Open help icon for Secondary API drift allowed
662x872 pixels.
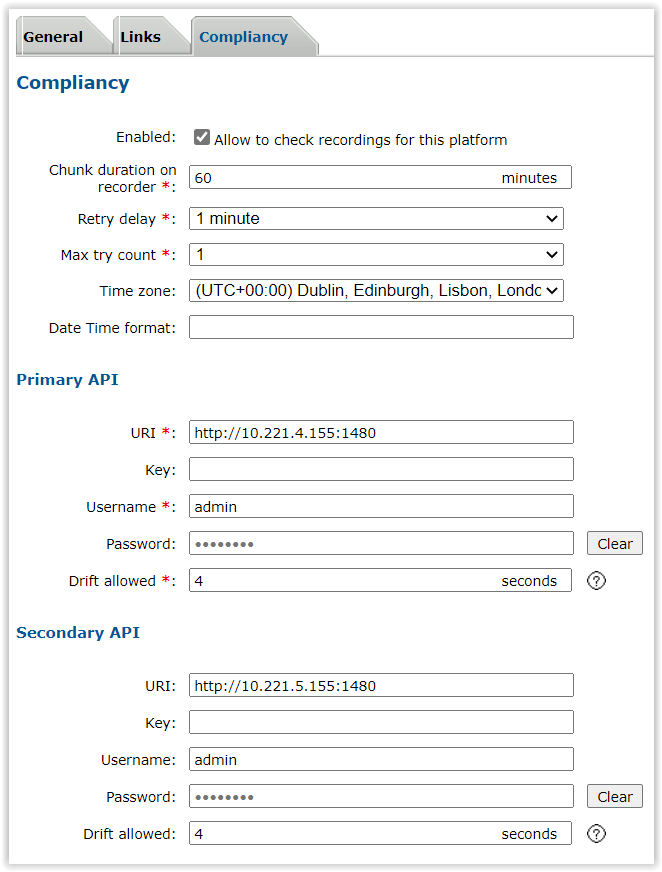pos(596,834)
